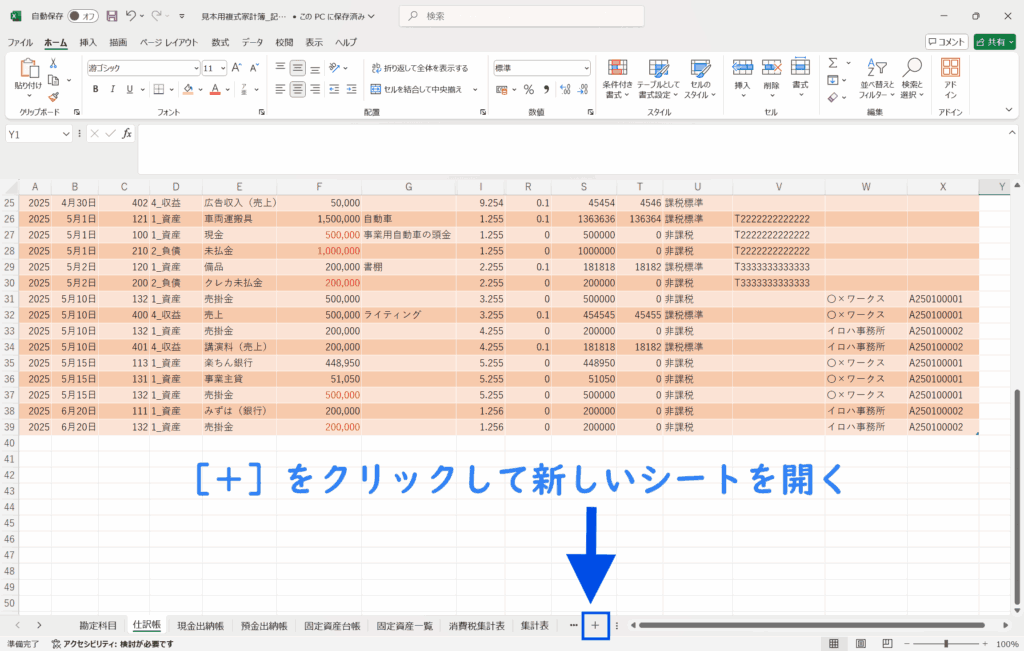Click the percent style icon
This screenshot has width=1024, height=651.
(x=529, y=89)
